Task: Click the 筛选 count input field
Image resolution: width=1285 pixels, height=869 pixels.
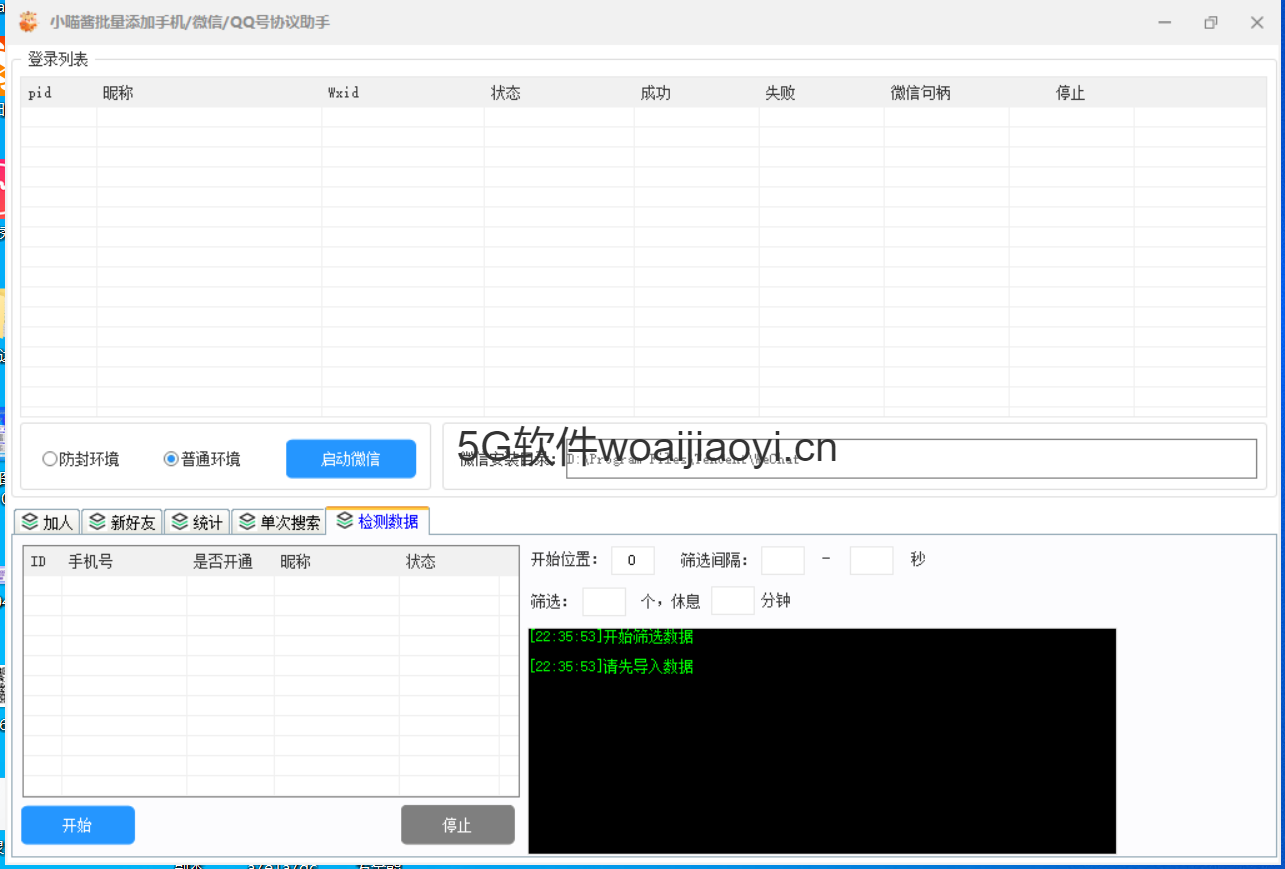Action: 604,601
